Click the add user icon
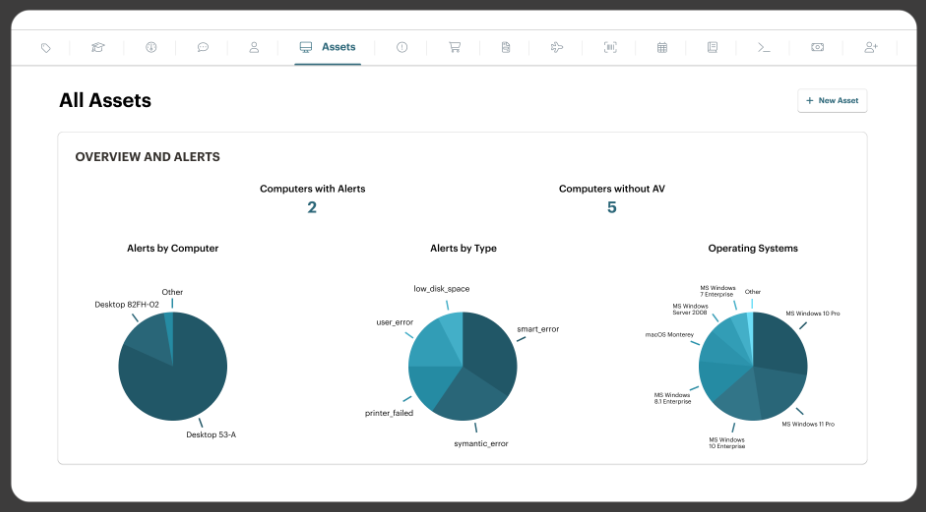The width and height of the screenshot is (926, 512). (x=870, y=47)
